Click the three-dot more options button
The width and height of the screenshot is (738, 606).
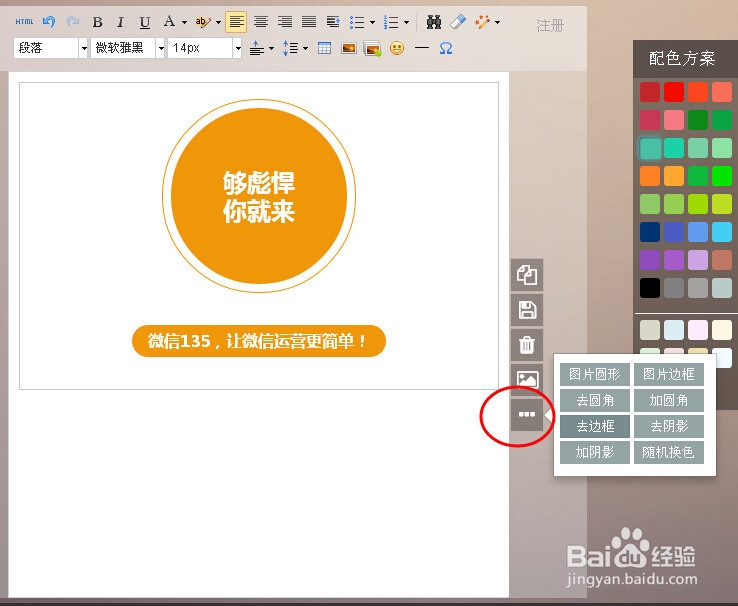527,415
